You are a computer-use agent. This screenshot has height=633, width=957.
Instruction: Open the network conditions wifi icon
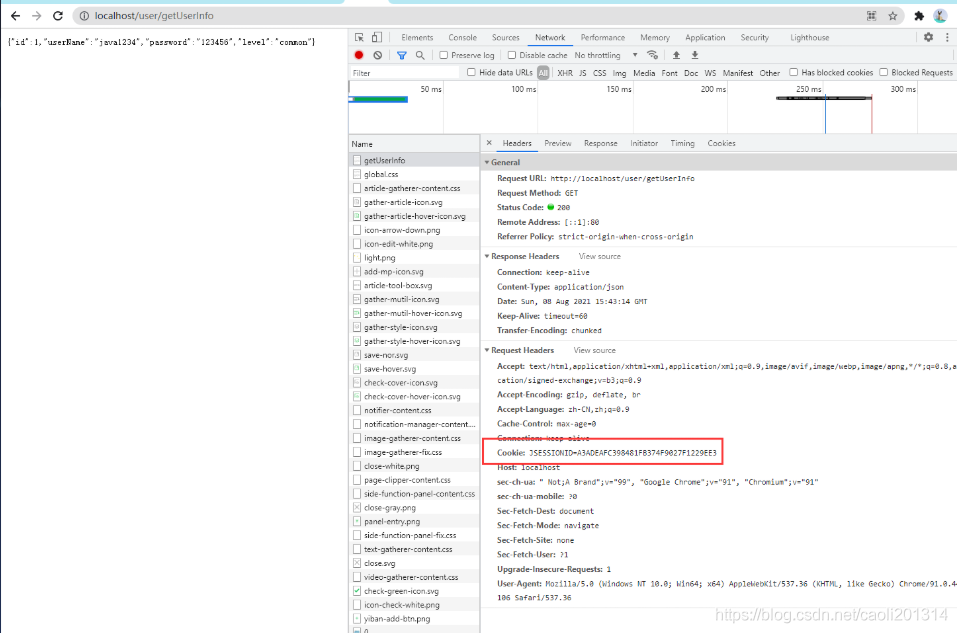(652, 55)
